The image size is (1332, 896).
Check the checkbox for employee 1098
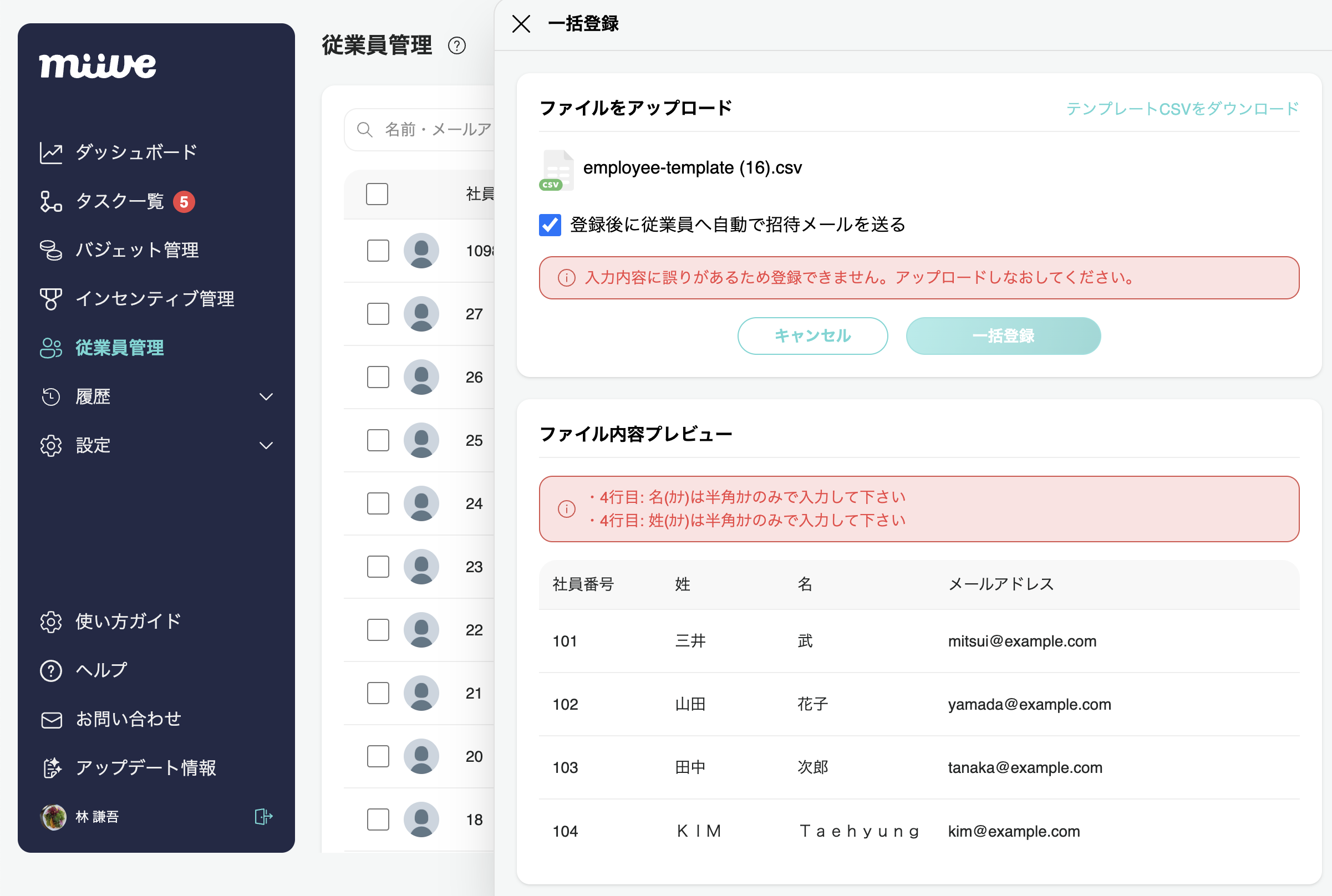pyautogui.click(x=377, y=250)
